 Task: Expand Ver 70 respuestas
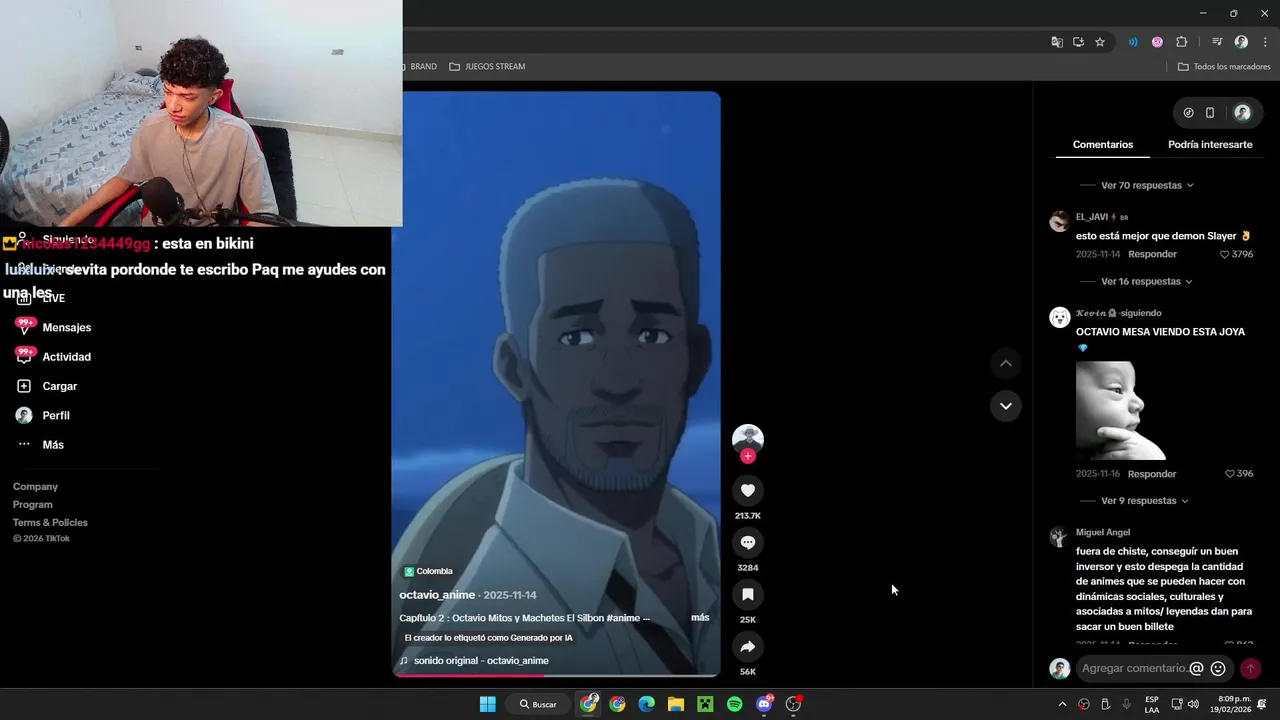coord(1147,185)
